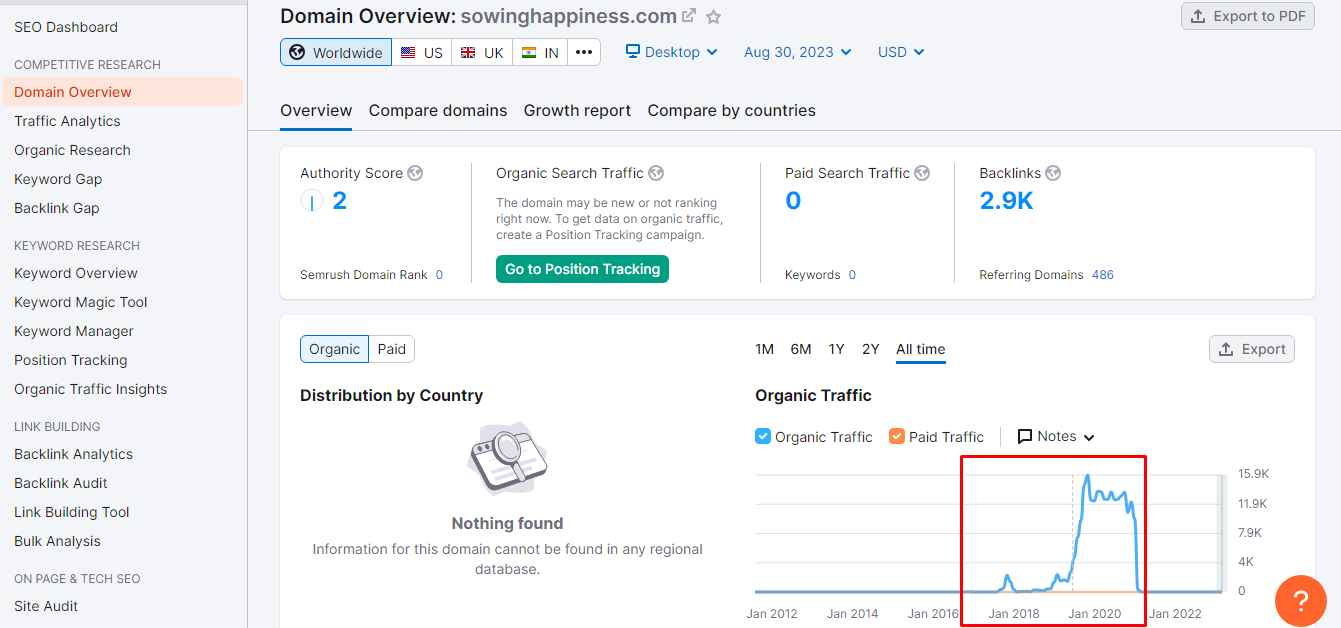The height and width of the screenshot is (628, 1341).
Task: Click the Paid Search Traffic value 0
Action: [793, 201]
